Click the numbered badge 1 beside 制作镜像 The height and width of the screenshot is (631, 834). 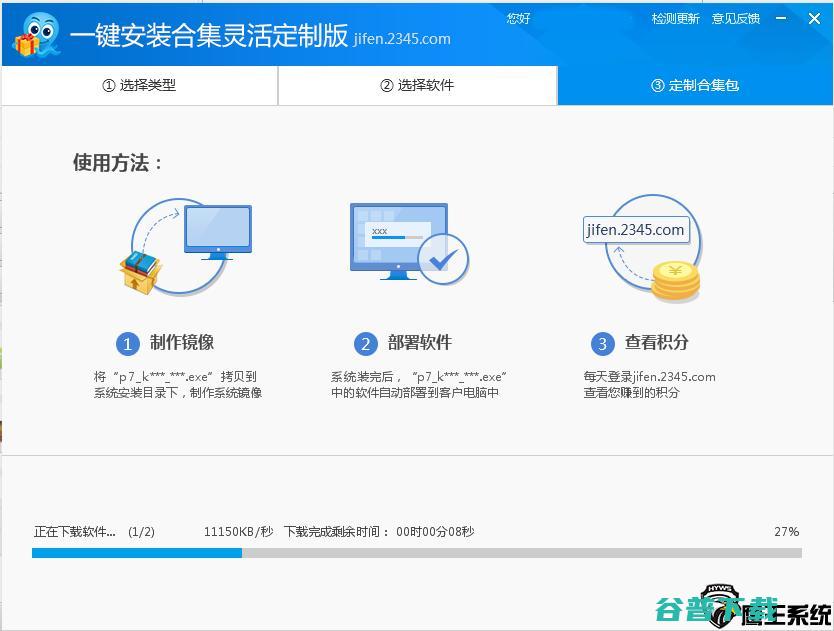point(127,343)
